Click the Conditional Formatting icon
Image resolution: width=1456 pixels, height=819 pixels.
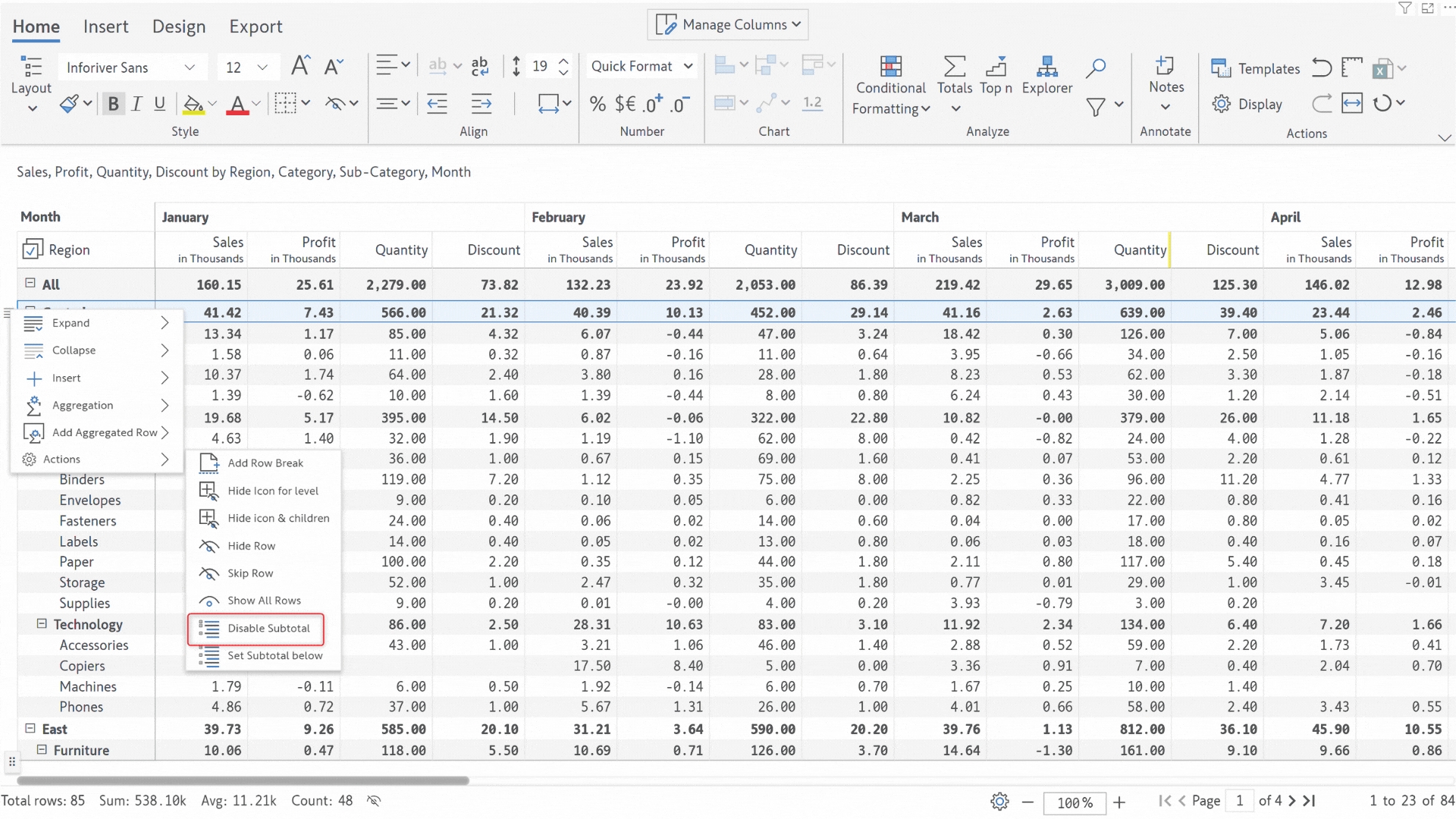[x=890, y=67]
